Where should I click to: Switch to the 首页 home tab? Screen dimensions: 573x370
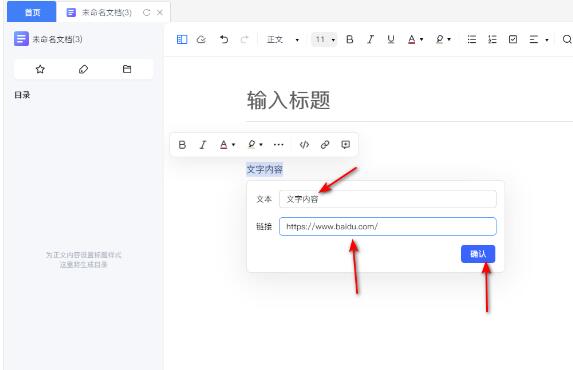click(32, 12)
